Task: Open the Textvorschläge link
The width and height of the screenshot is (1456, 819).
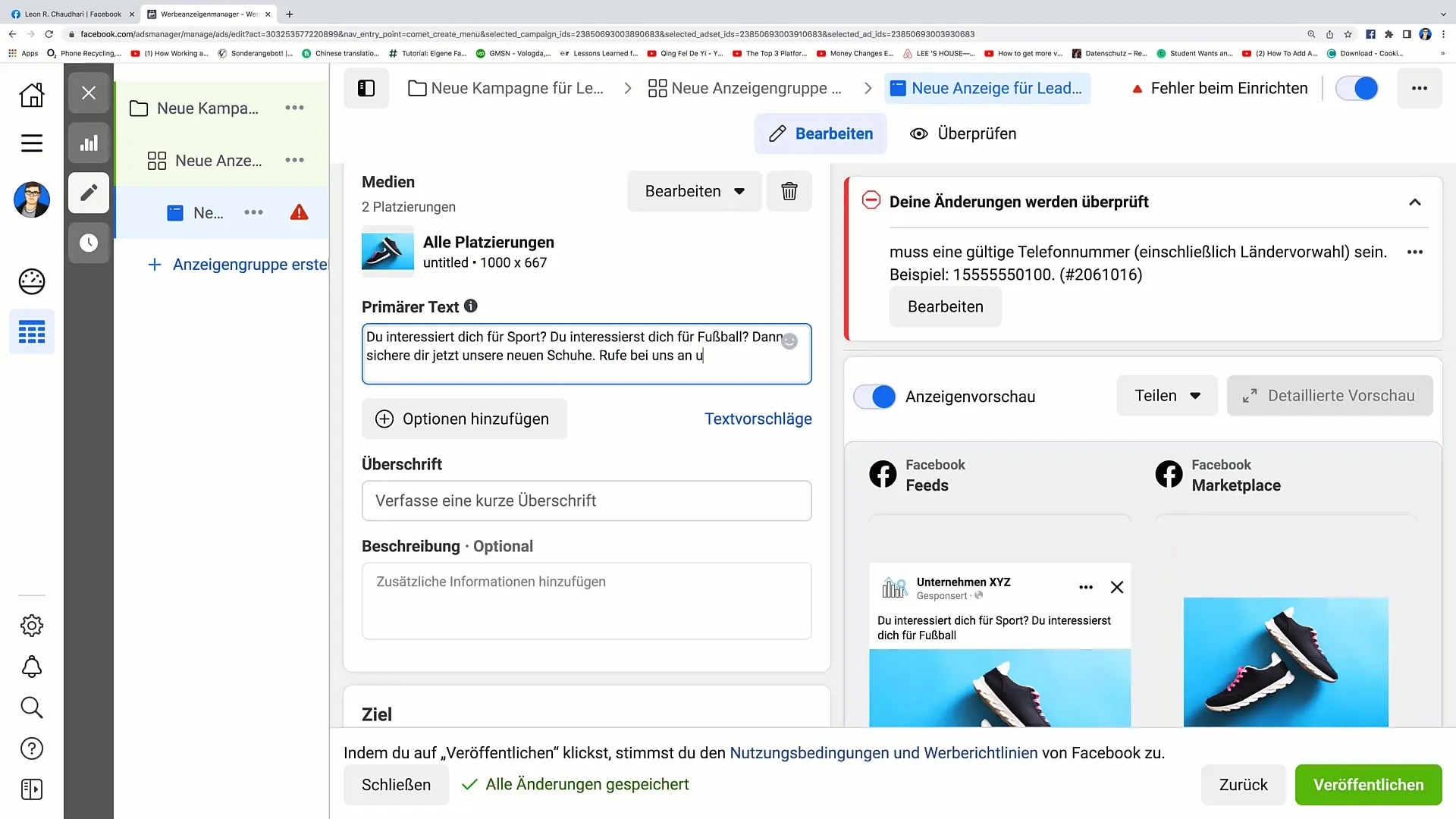Action: click(758, 419)
